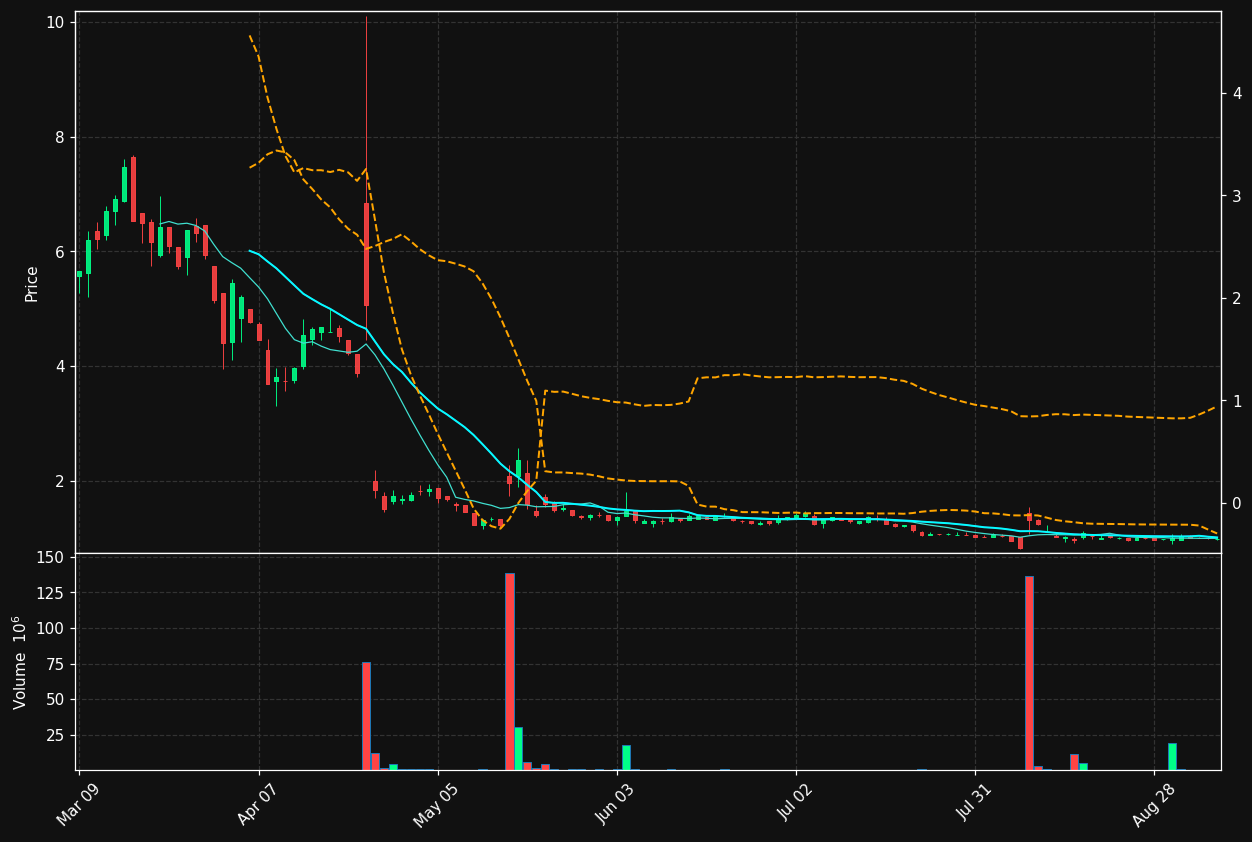Click the price tick value 8

(60, 138)
